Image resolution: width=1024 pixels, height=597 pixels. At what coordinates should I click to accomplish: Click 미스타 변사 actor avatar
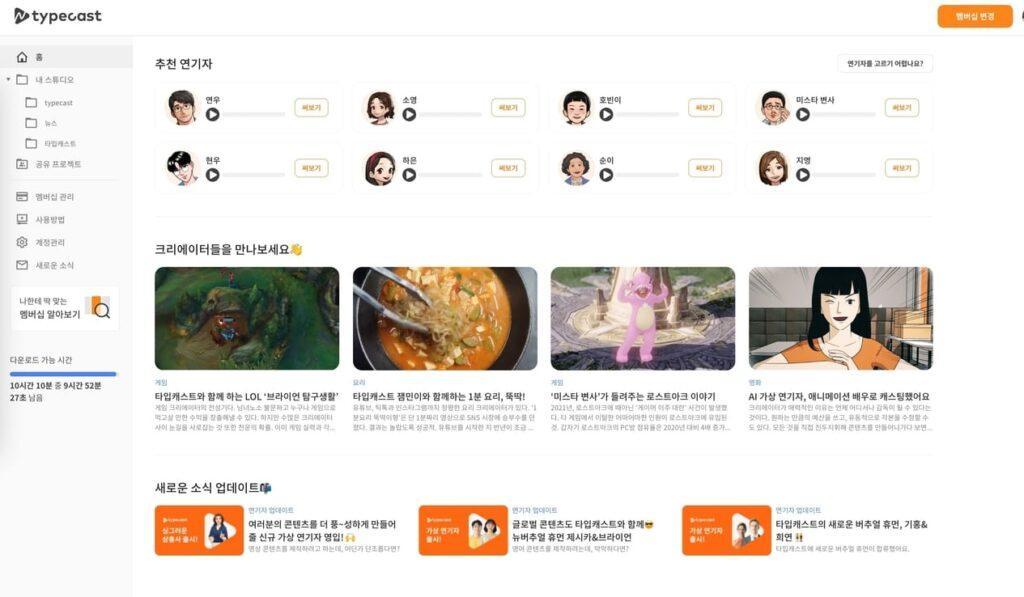[774, 107]
